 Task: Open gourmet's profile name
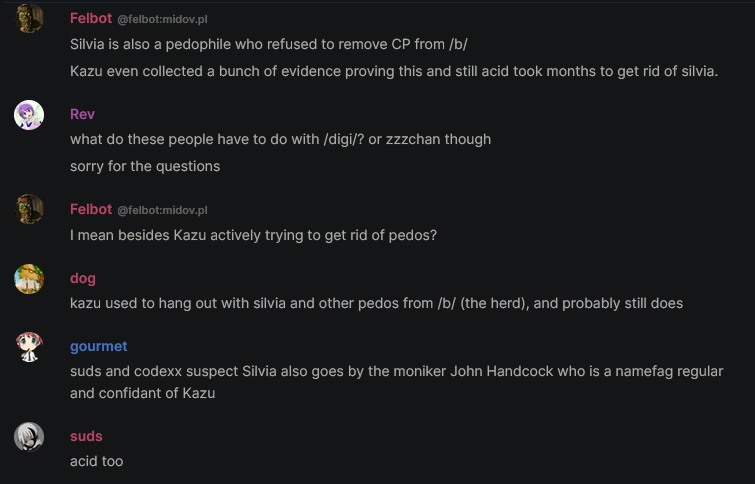click(x=99, y=346)
